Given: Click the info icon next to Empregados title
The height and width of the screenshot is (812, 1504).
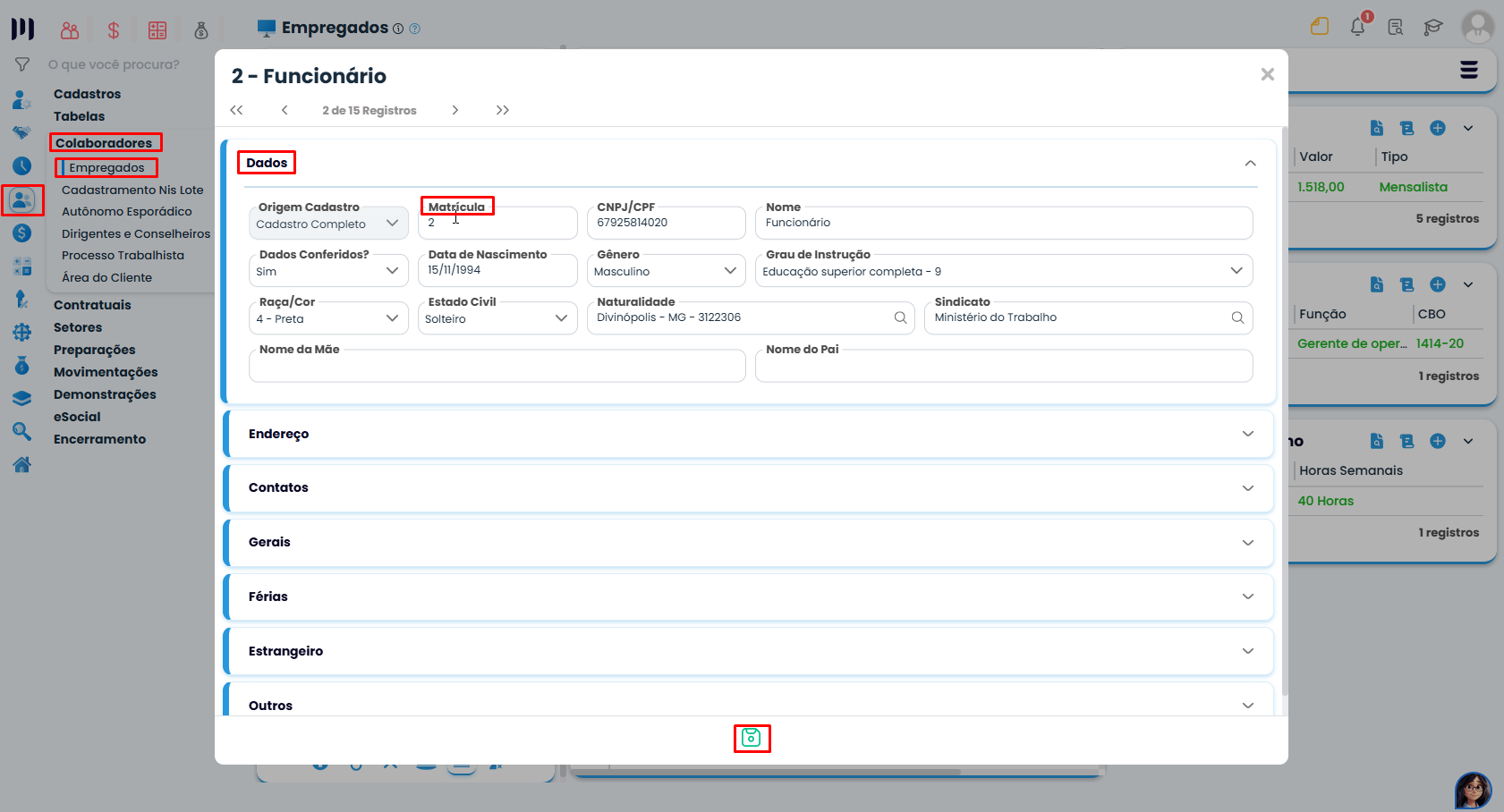Looking at the screenshot, I should click(398, 29).
